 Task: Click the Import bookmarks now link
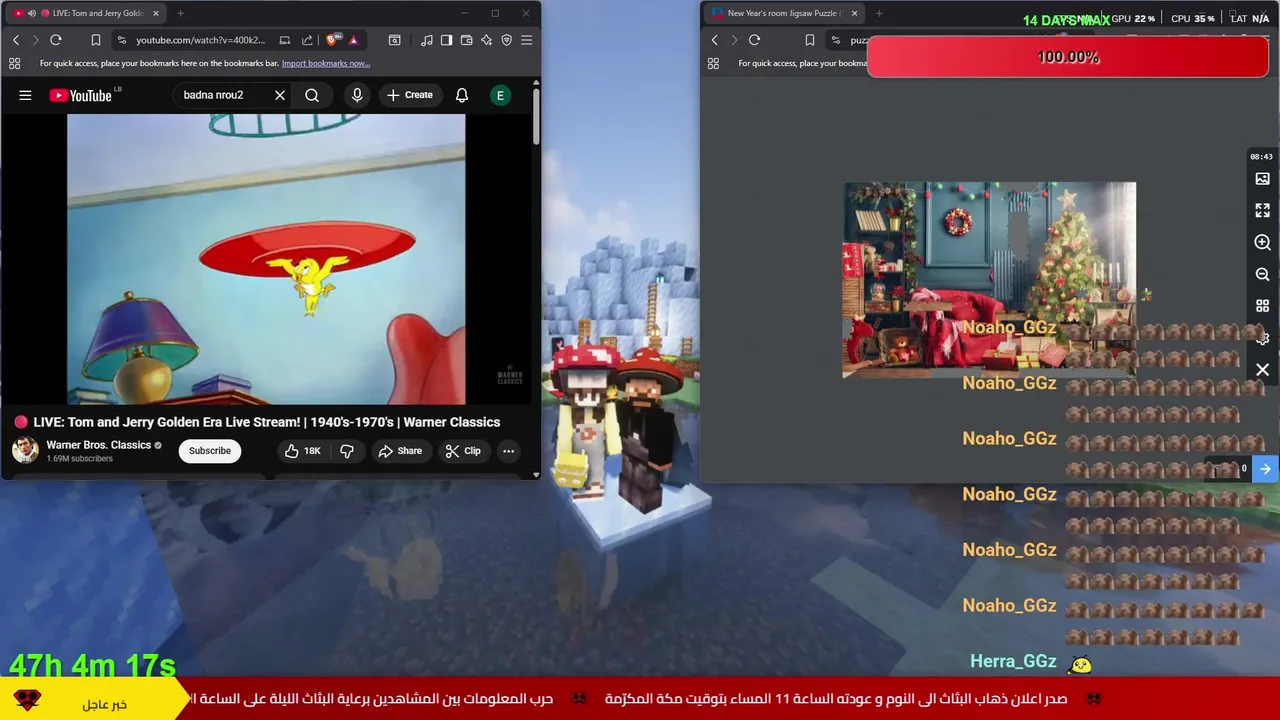tap(325, 63)
